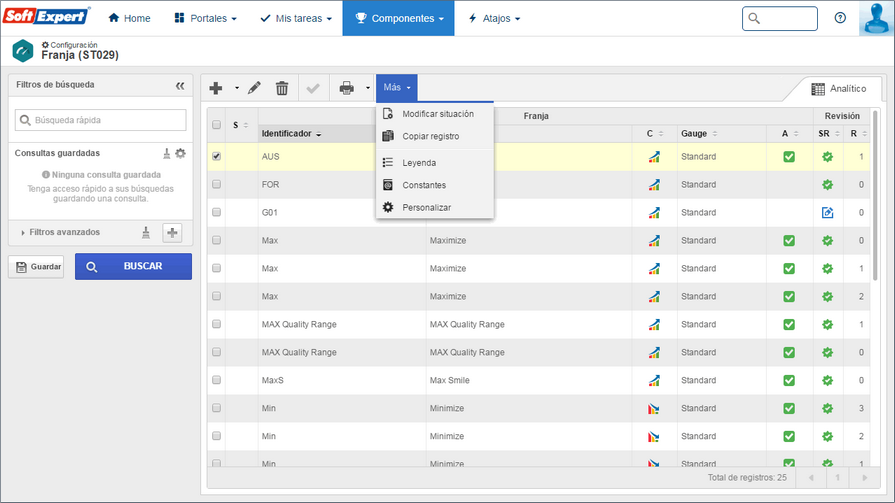Open the Atajos dropdown menu
Image resolution: width=895 pixels, height=503 pixels.
(x=494, y=18)
